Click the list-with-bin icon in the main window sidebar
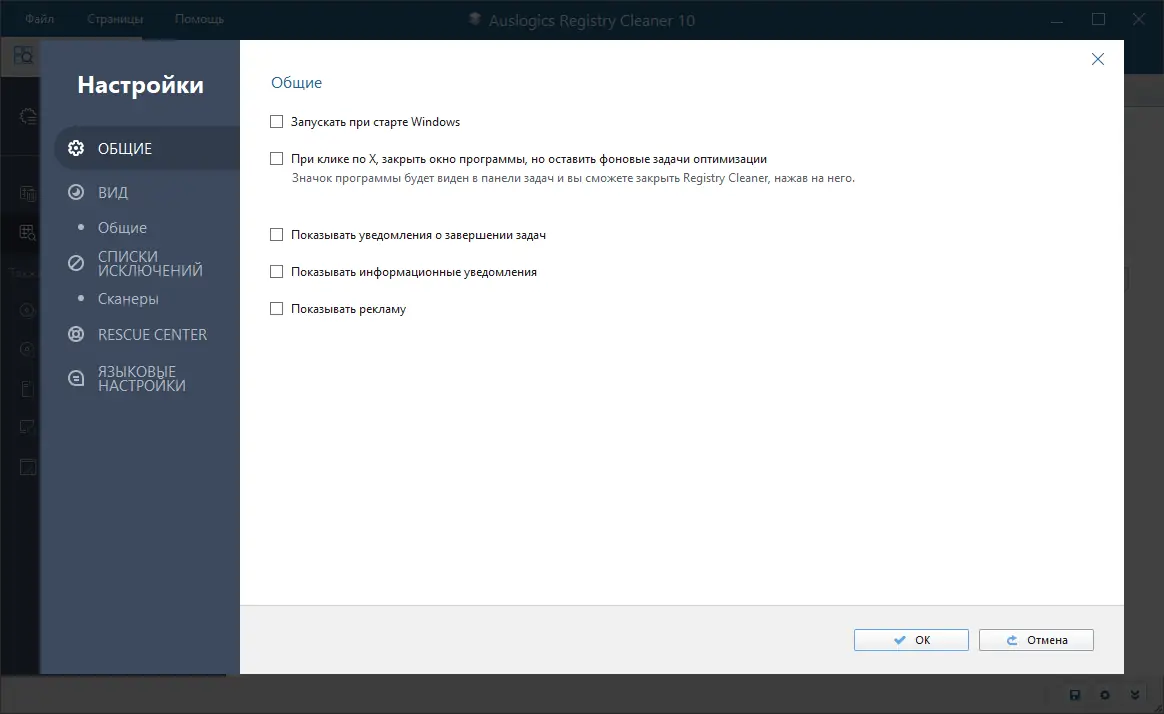Image resolution: width=1164 pixels, height=714 pixels. pyautogui.click(x=27, y=194)
